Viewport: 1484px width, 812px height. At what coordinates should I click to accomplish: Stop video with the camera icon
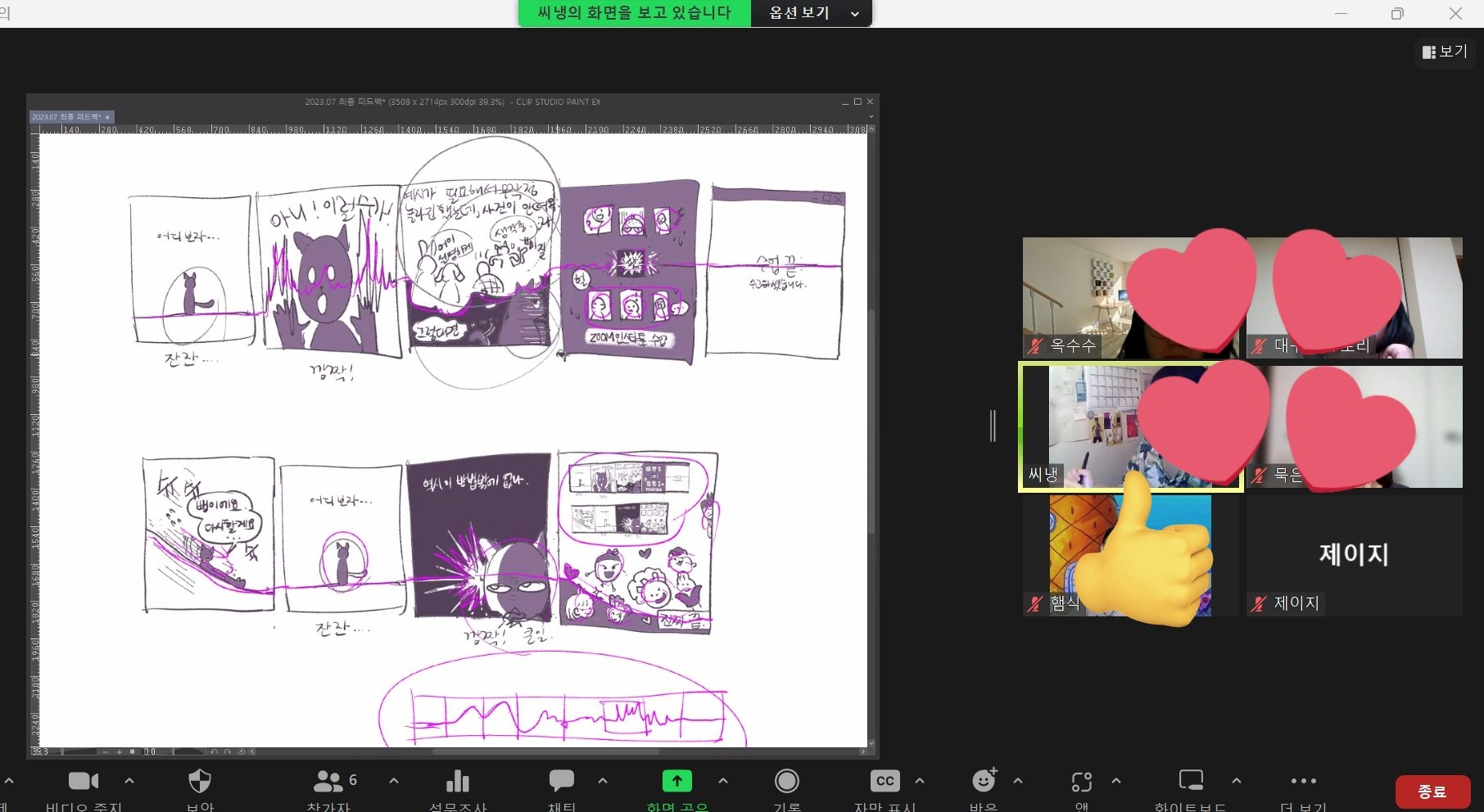(84, 781)
